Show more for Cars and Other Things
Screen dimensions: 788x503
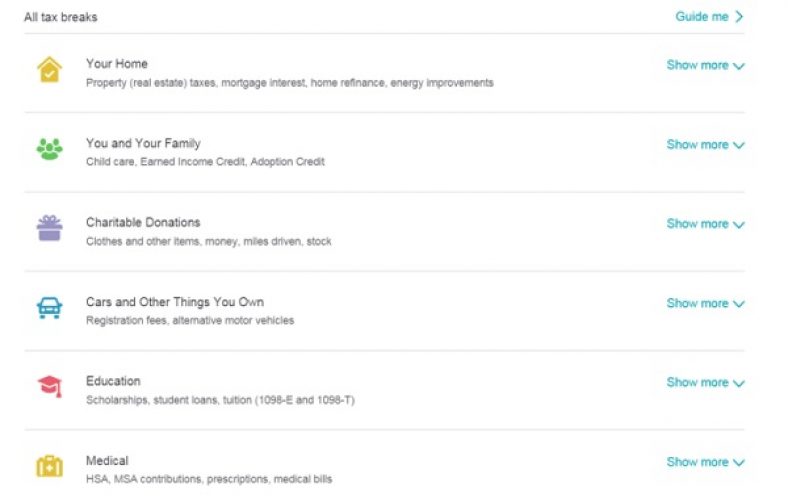pos(705,303)
